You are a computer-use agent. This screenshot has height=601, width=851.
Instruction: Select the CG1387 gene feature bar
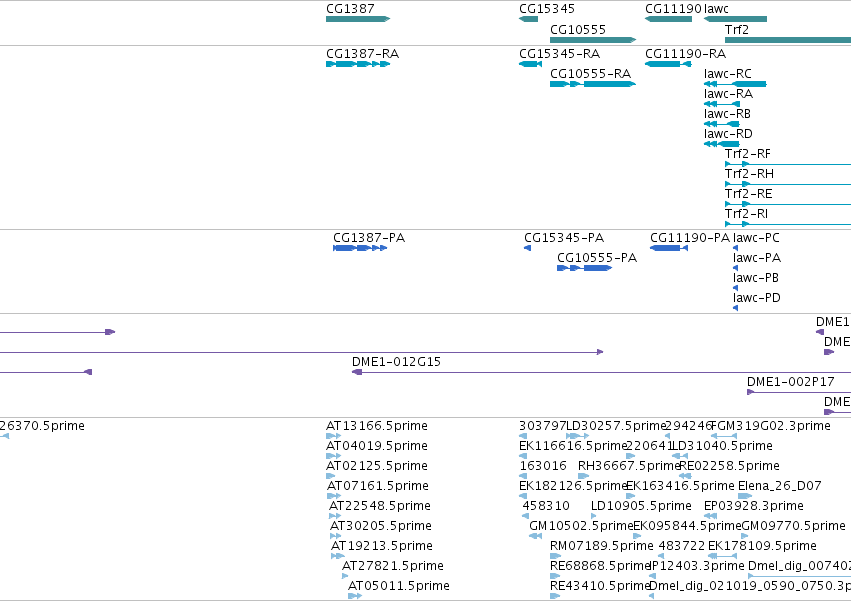358,19
